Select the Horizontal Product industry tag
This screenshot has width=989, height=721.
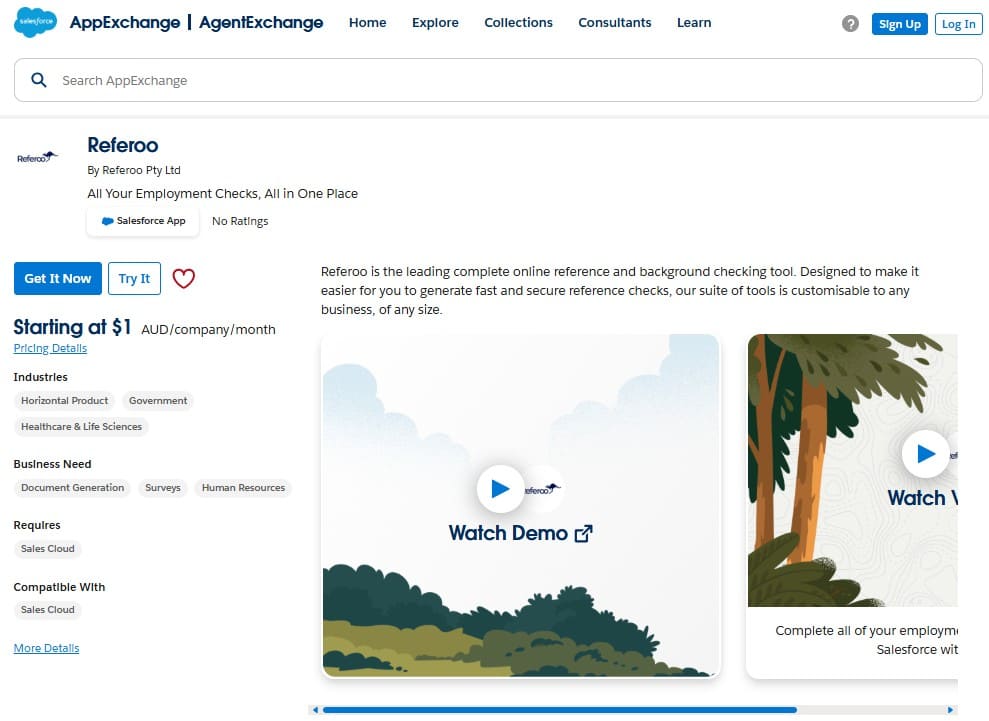(x=64, y=401)
